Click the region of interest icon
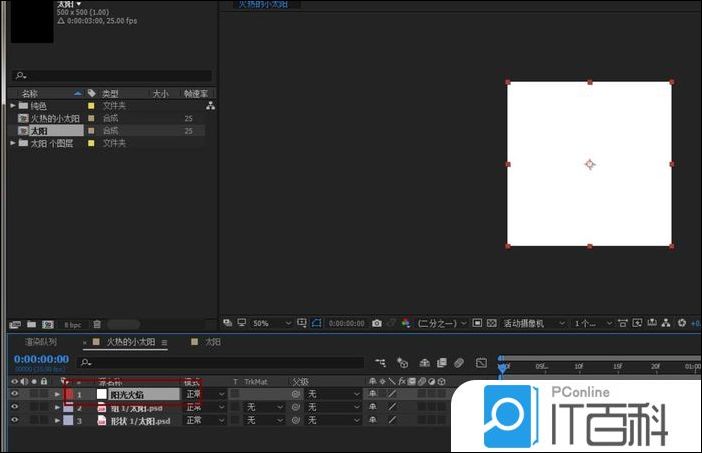Screen dimensions: 702x453 tap(477, 324)
